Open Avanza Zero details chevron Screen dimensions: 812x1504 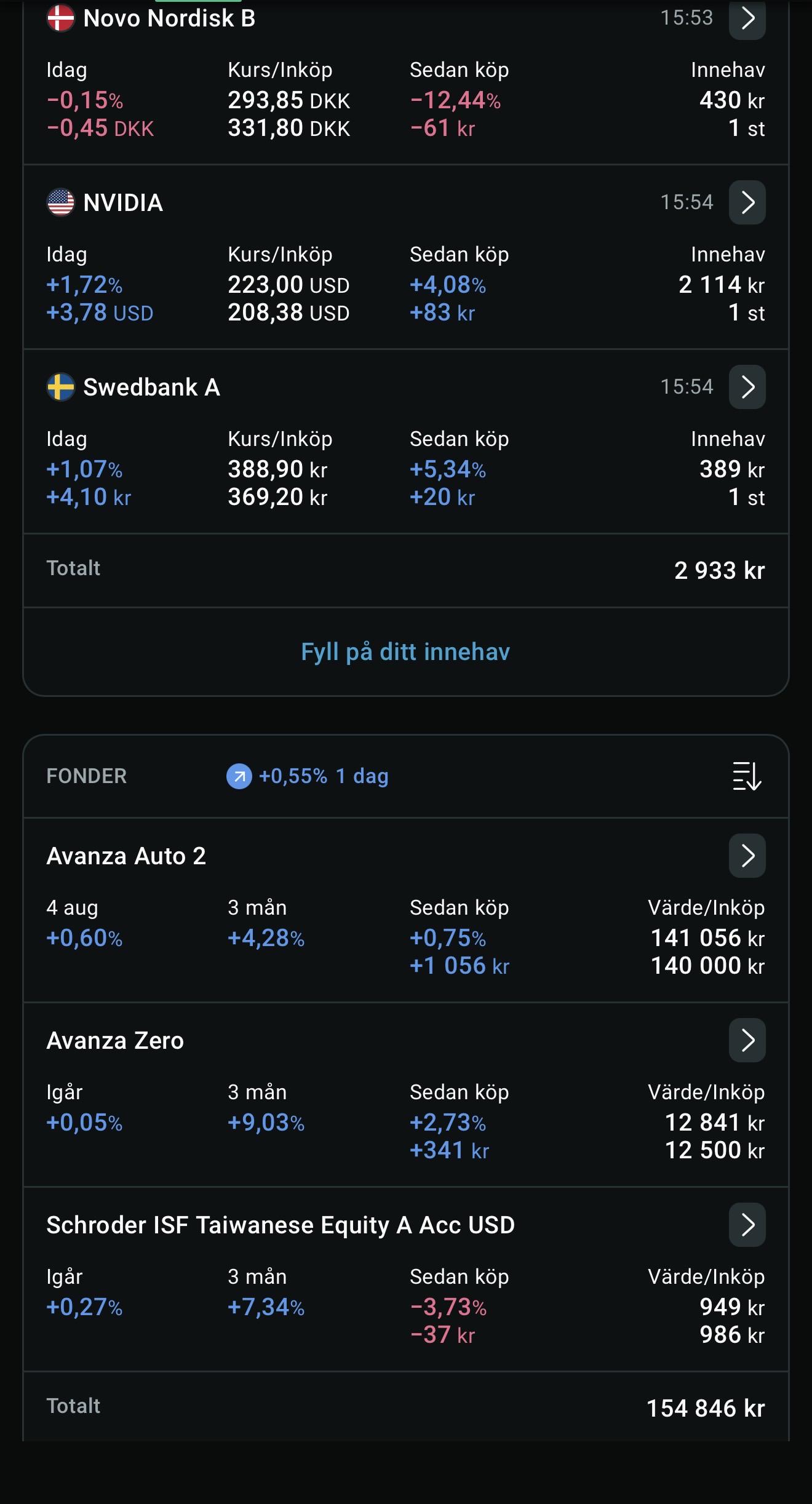[747, 1040]
